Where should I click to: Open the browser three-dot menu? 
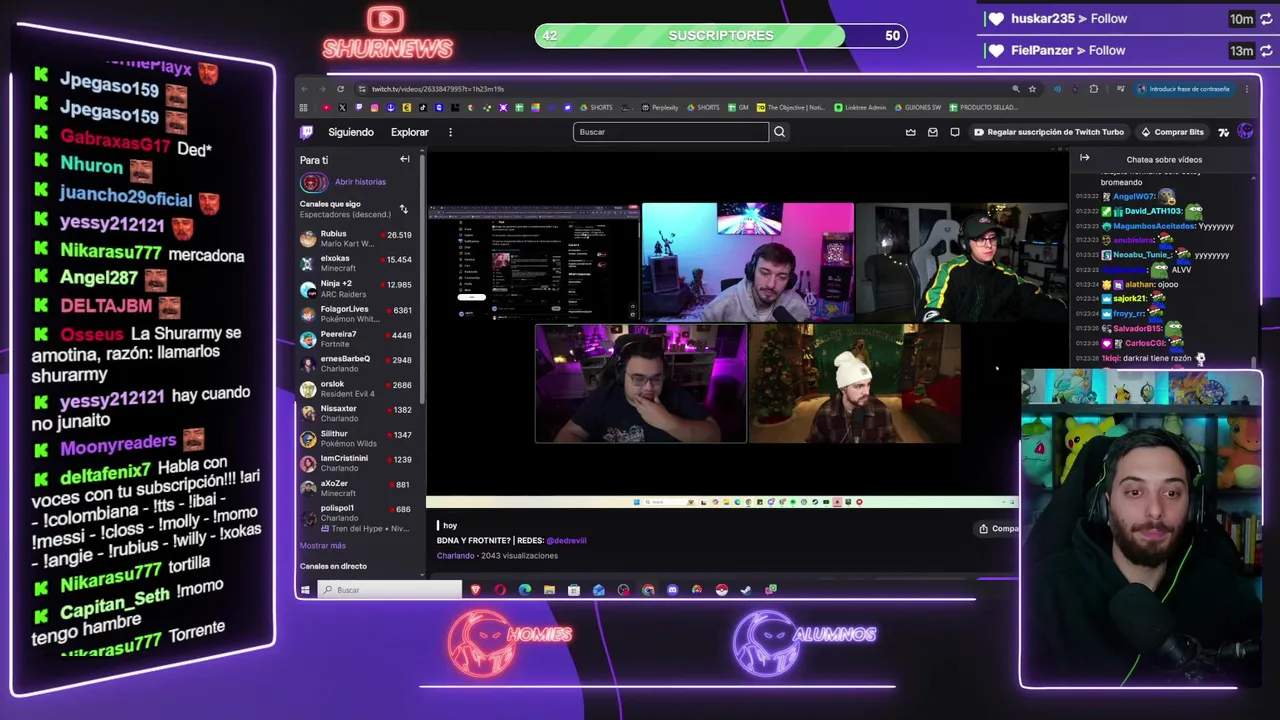pos(1247,89)
